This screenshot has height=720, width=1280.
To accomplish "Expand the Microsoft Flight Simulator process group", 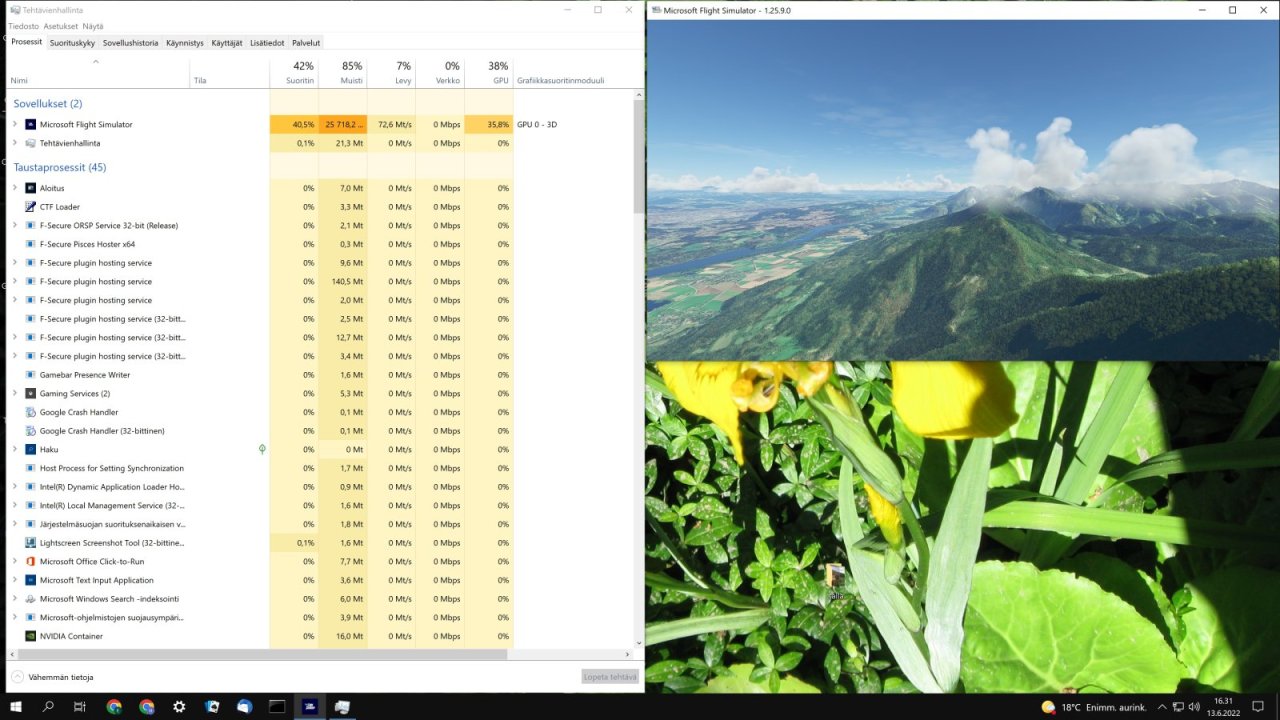I will coord(15,125).
